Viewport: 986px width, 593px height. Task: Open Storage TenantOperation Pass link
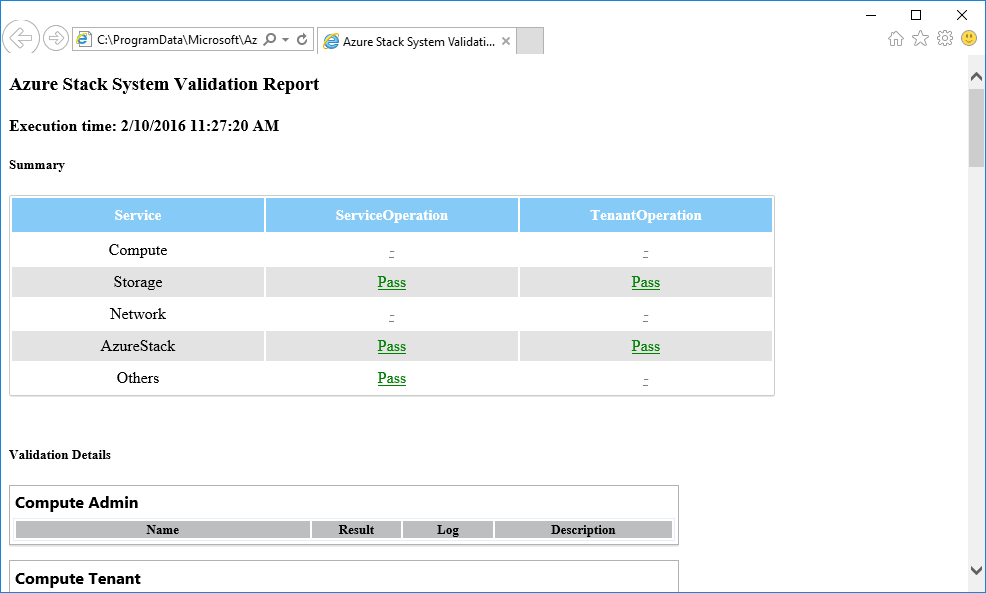tap(646, 282)
